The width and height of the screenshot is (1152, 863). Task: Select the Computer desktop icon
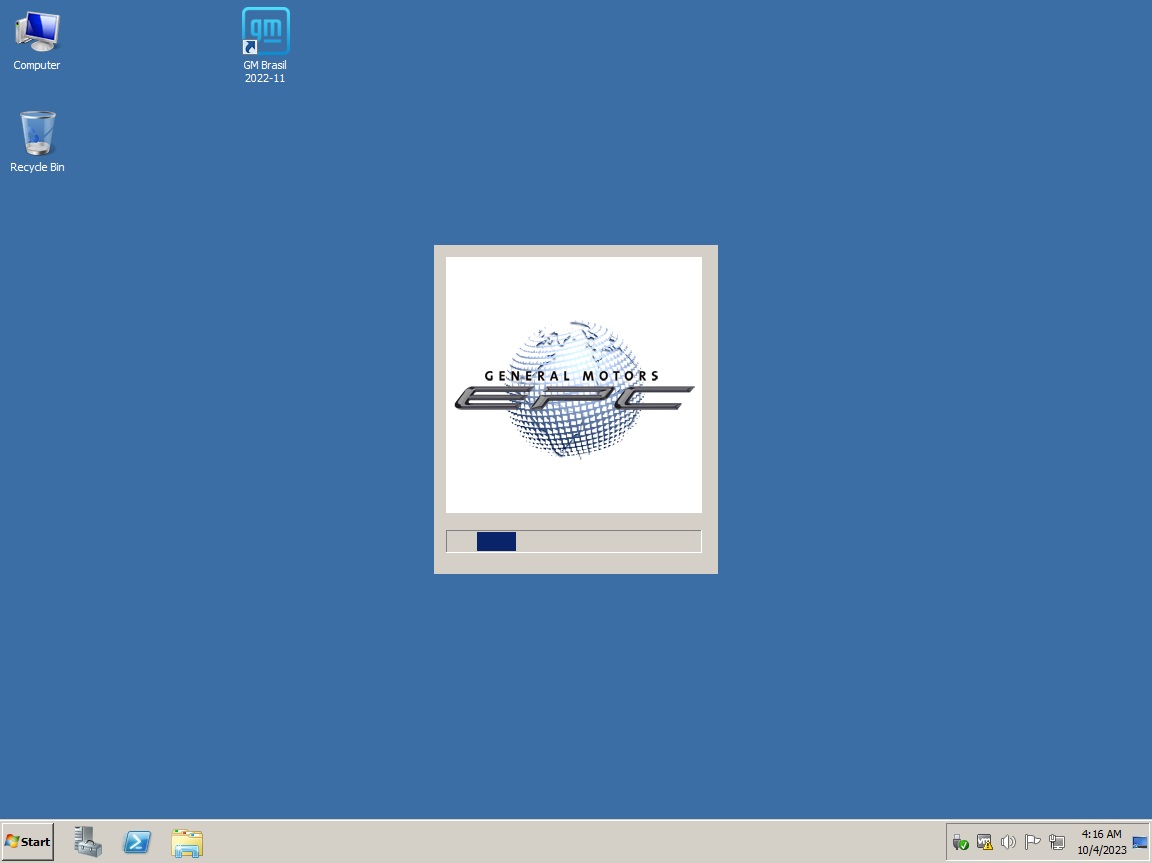37,41
